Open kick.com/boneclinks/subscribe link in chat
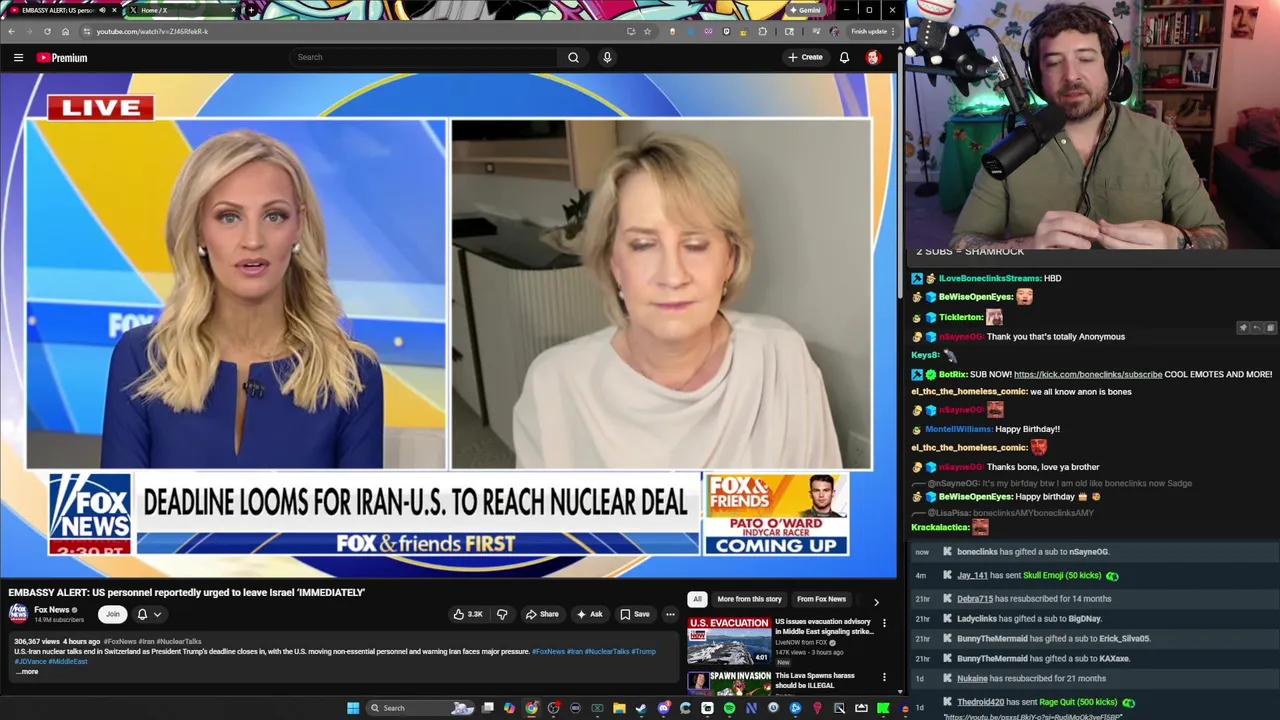 click(x=1088, y=374)
